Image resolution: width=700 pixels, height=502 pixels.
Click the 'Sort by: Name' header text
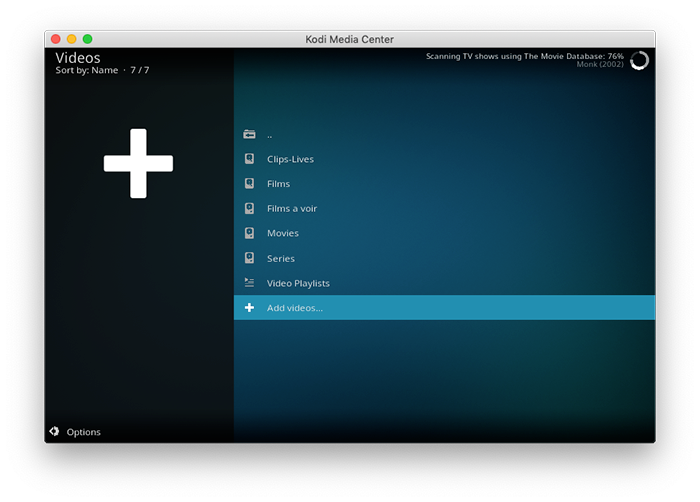[86, 71]
